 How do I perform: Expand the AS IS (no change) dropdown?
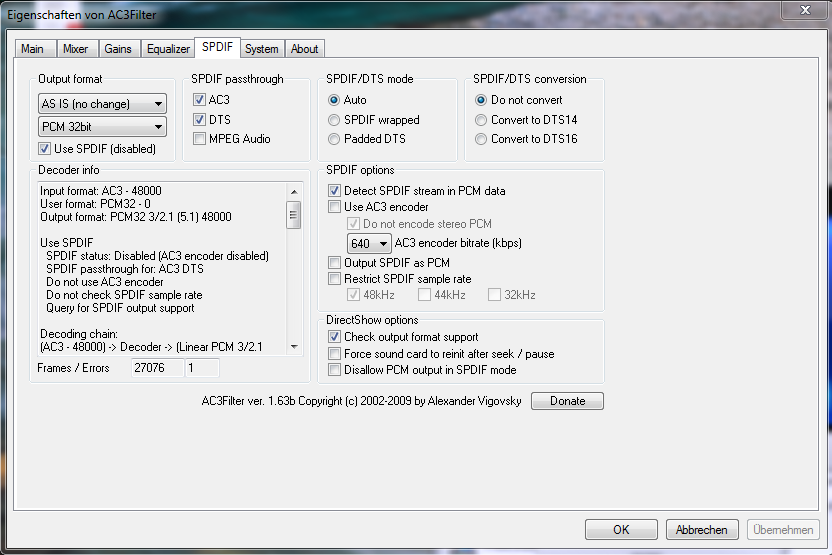102,103
